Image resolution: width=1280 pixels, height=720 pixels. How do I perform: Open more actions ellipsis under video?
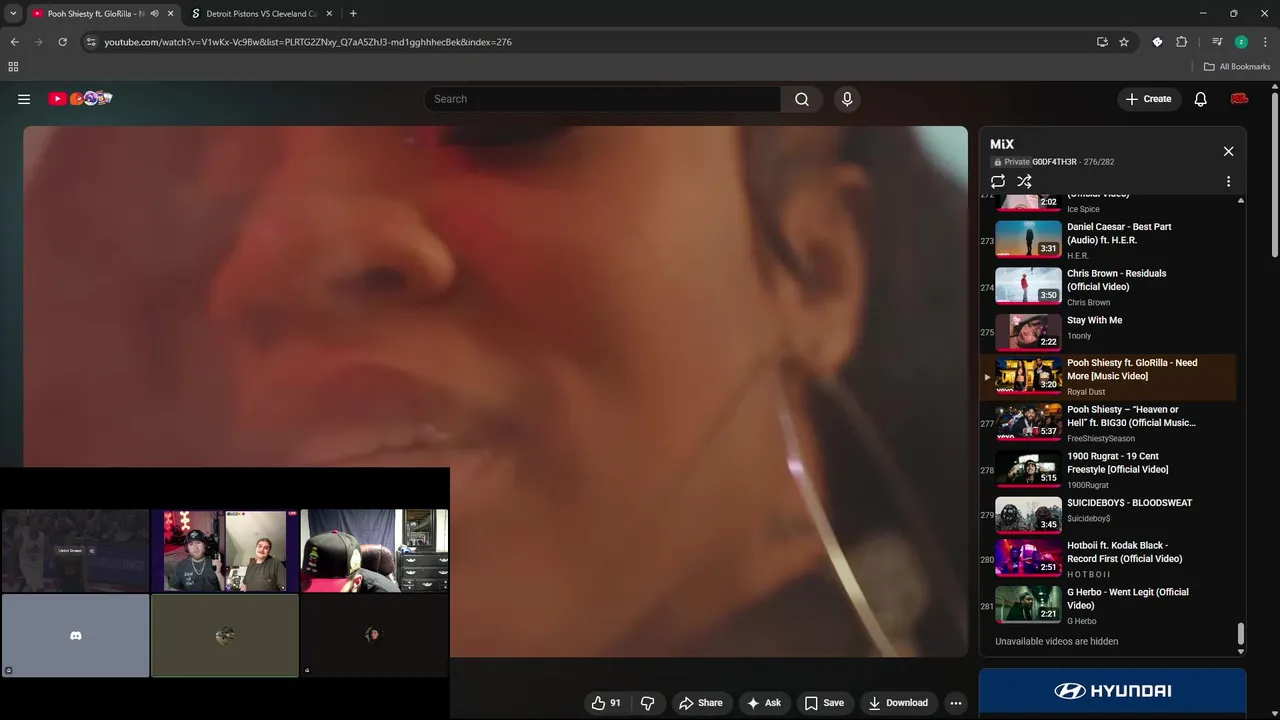[x=955, y=703]
